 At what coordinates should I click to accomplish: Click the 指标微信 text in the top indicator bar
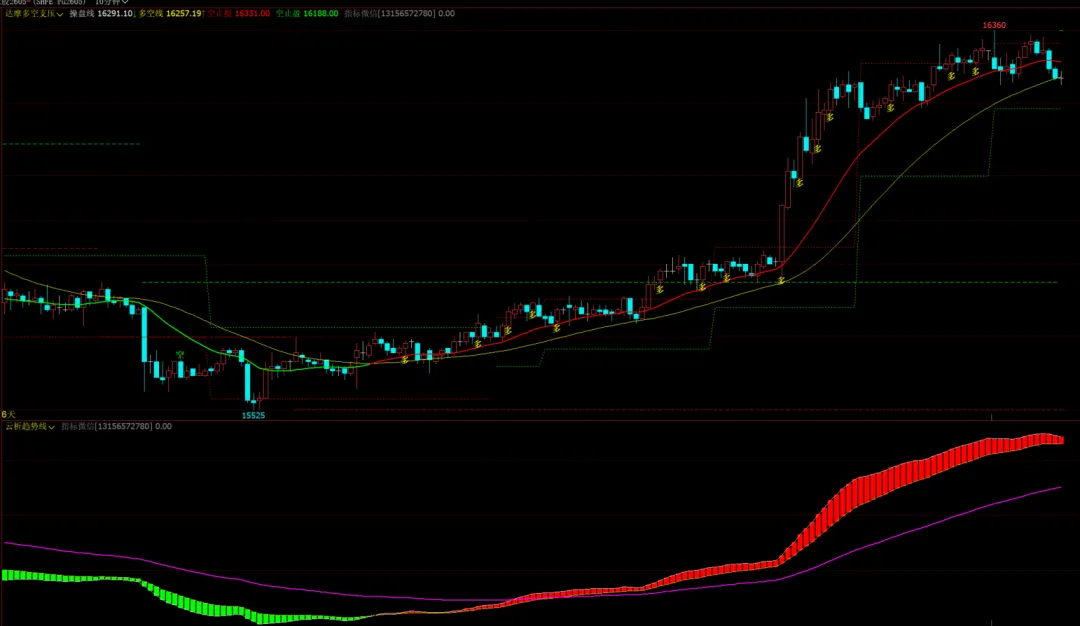(361, 14)
